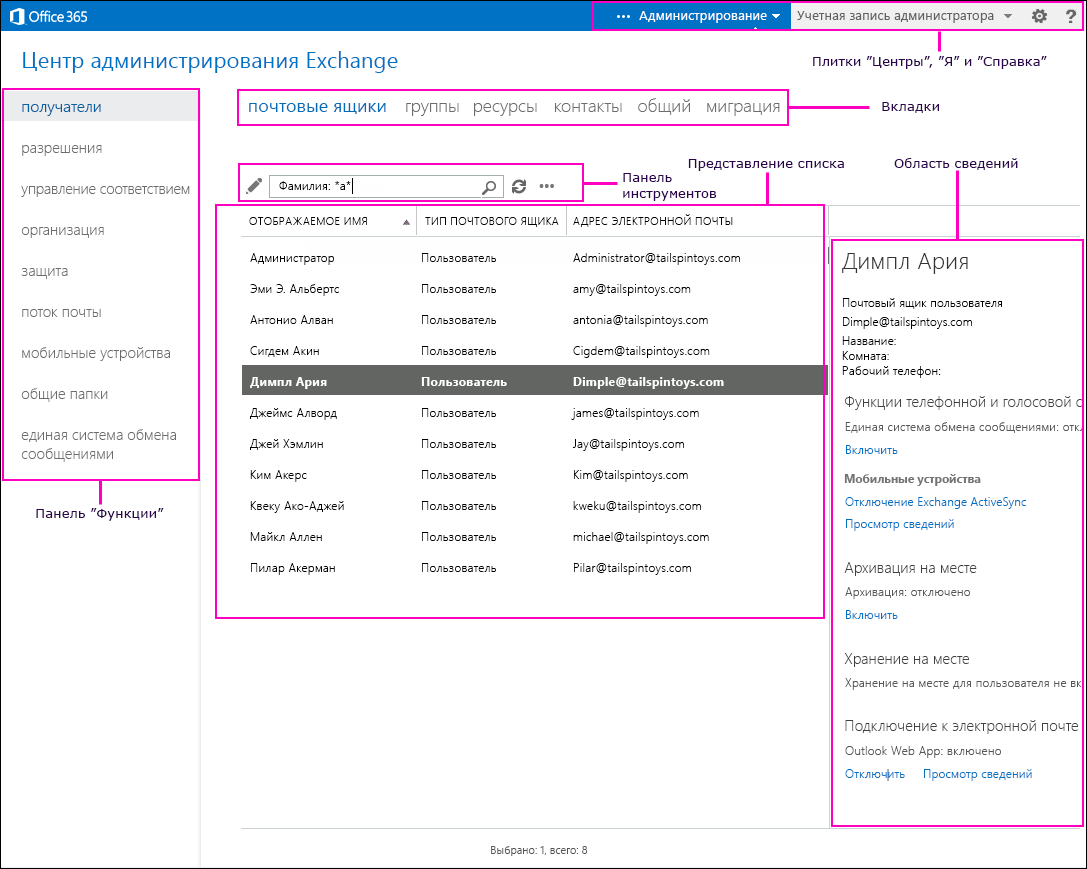Viewport: 1087px width, 869px height.
Task: Click Jay@tailspintoys.com address
Action: (x=628, y=444)
